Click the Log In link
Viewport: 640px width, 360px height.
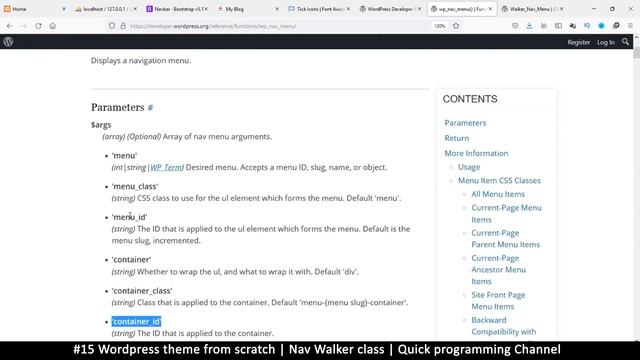tap(606, 42)
